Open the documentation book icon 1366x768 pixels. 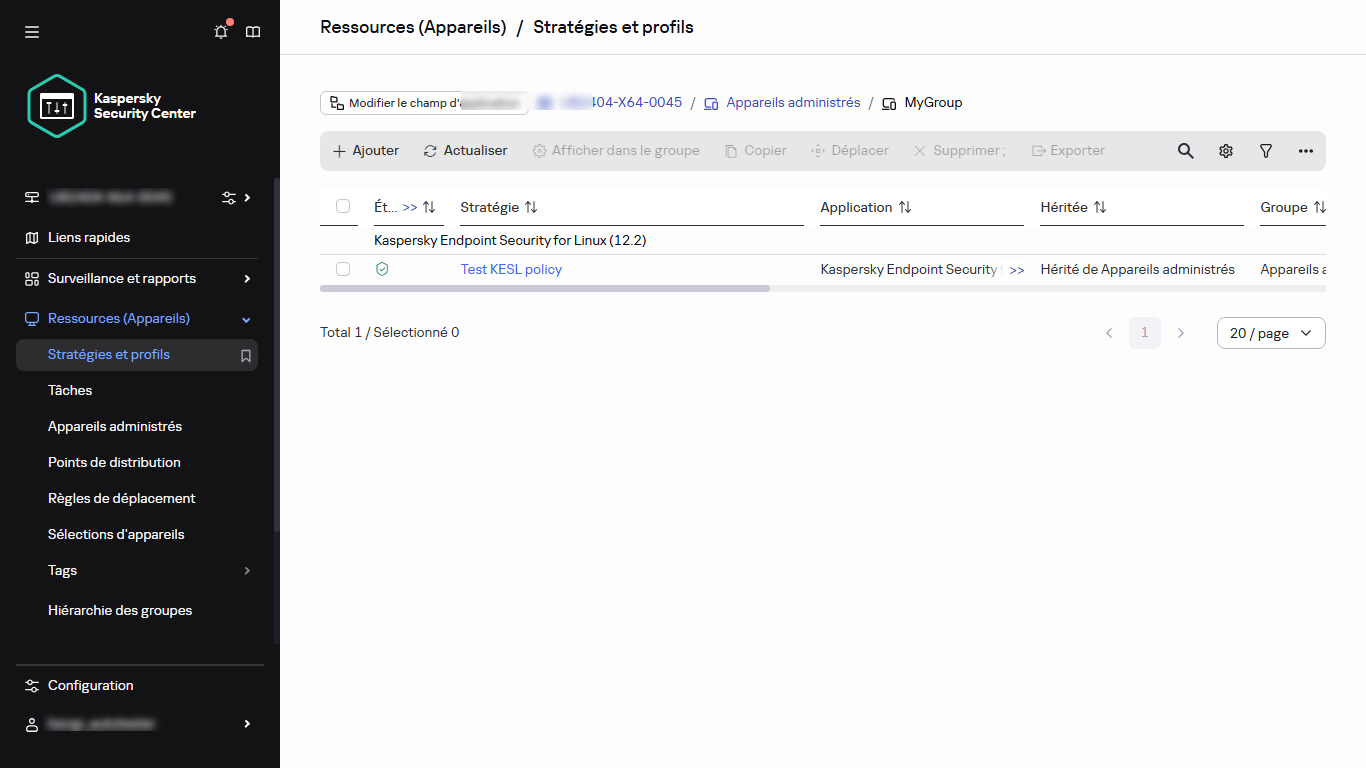click(253, 32)
